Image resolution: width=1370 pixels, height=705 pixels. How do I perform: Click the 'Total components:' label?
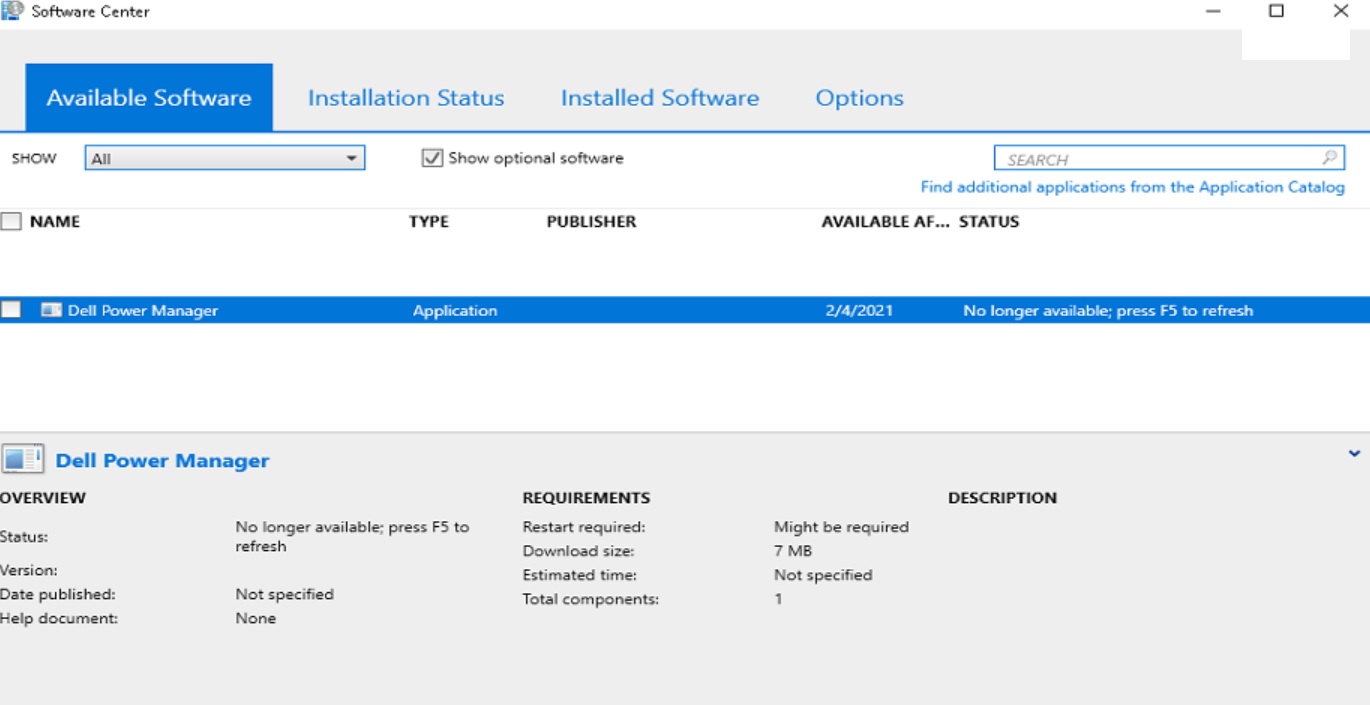tap(591, 600)
